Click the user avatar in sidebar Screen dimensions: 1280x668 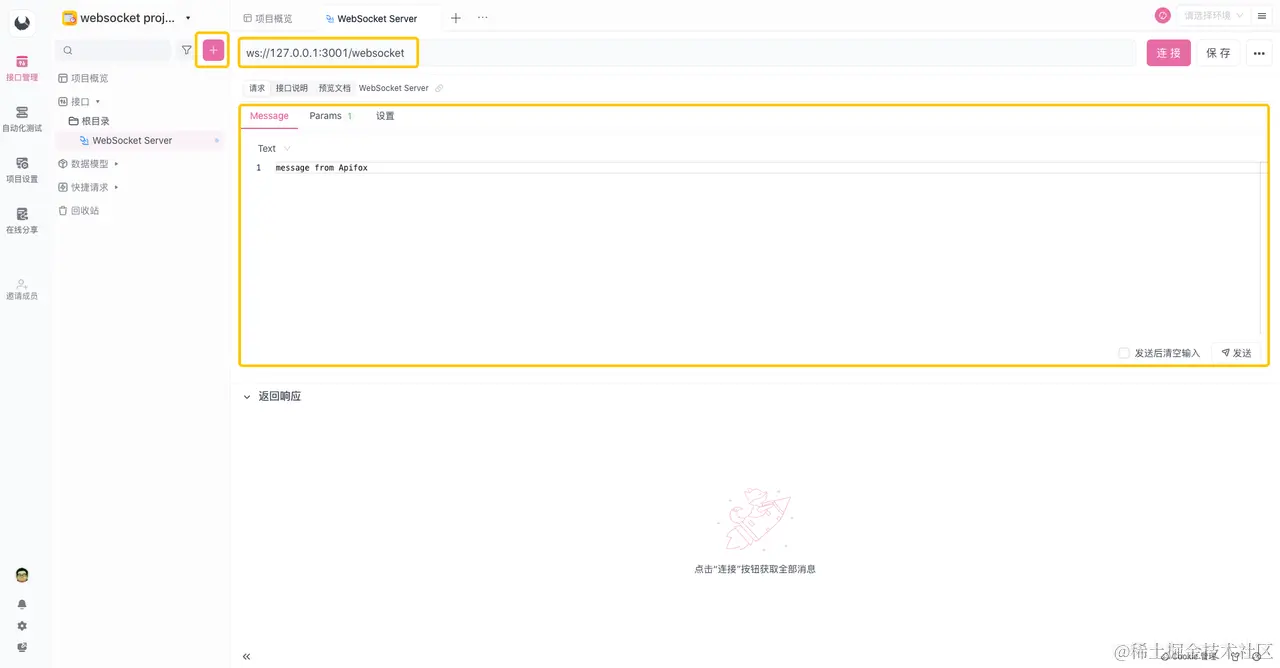tap(22, 575)
